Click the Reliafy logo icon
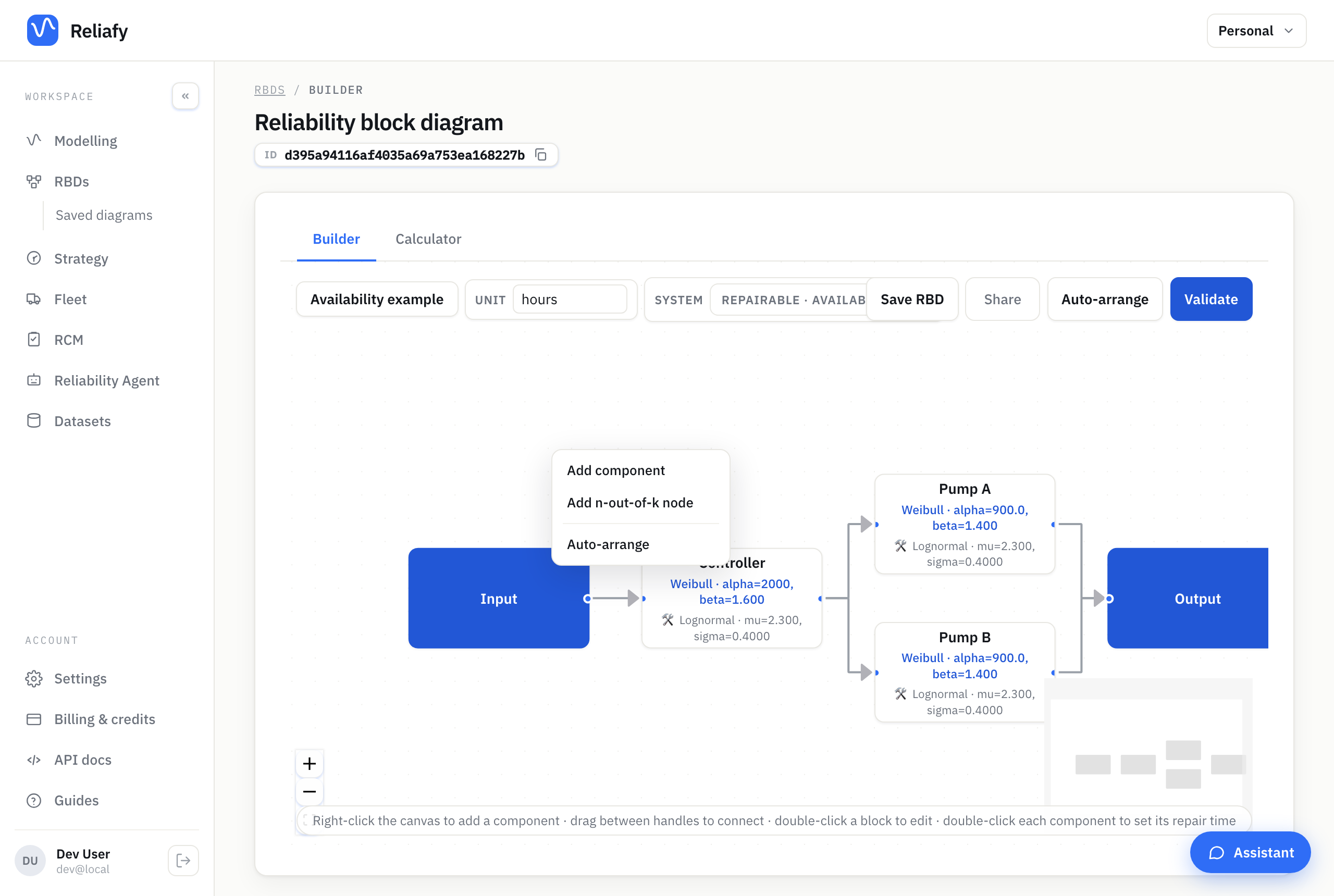This screenshot has width=1334, height=896. pos(42,30)
